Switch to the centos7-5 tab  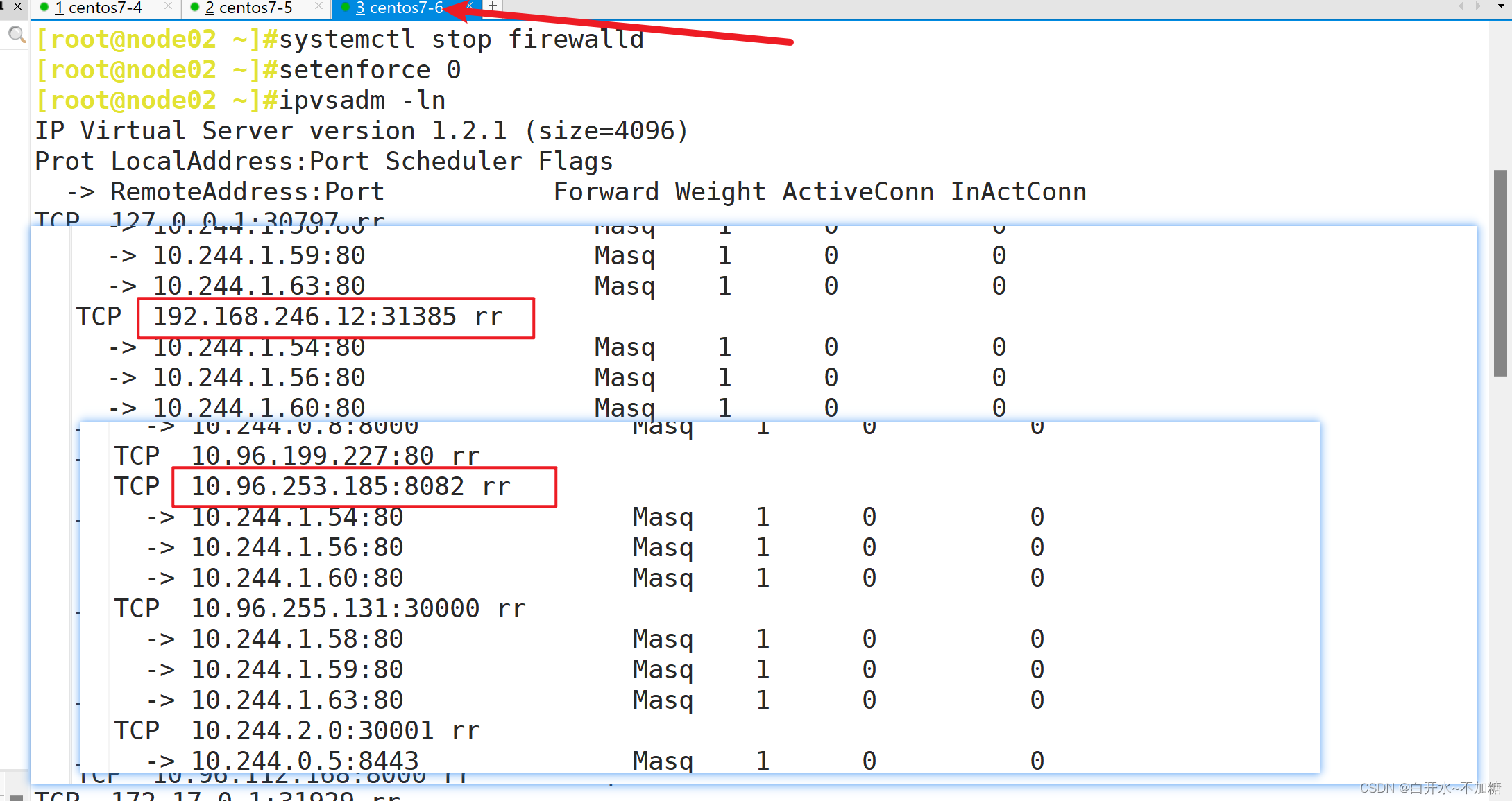255,8
